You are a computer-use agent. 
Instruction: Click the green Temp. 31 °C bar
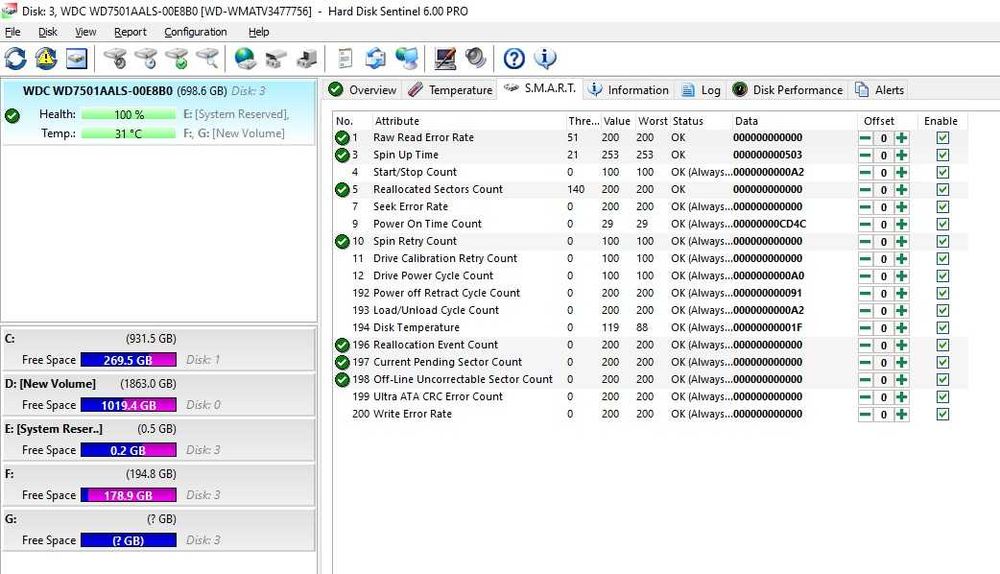point(129,133)
